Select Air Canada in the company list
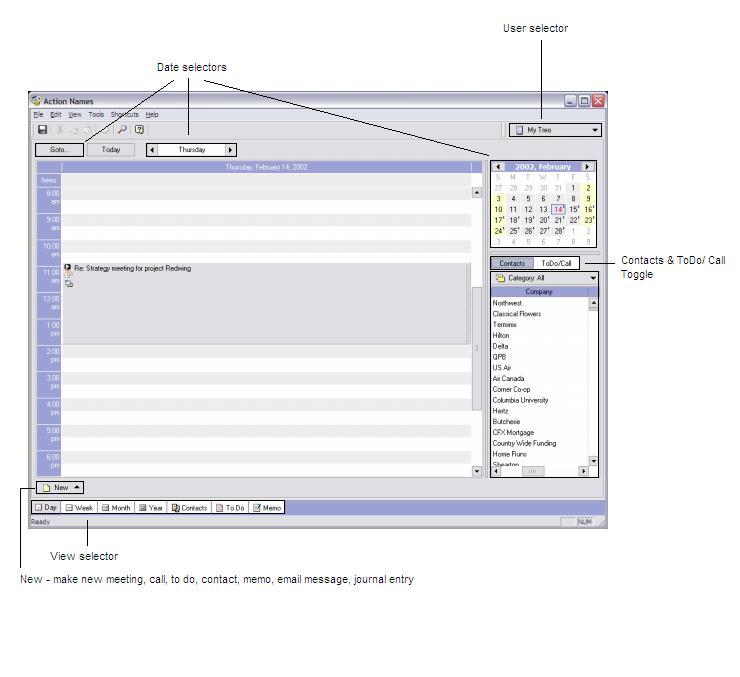The image size is (740, 677). (508, 379)
